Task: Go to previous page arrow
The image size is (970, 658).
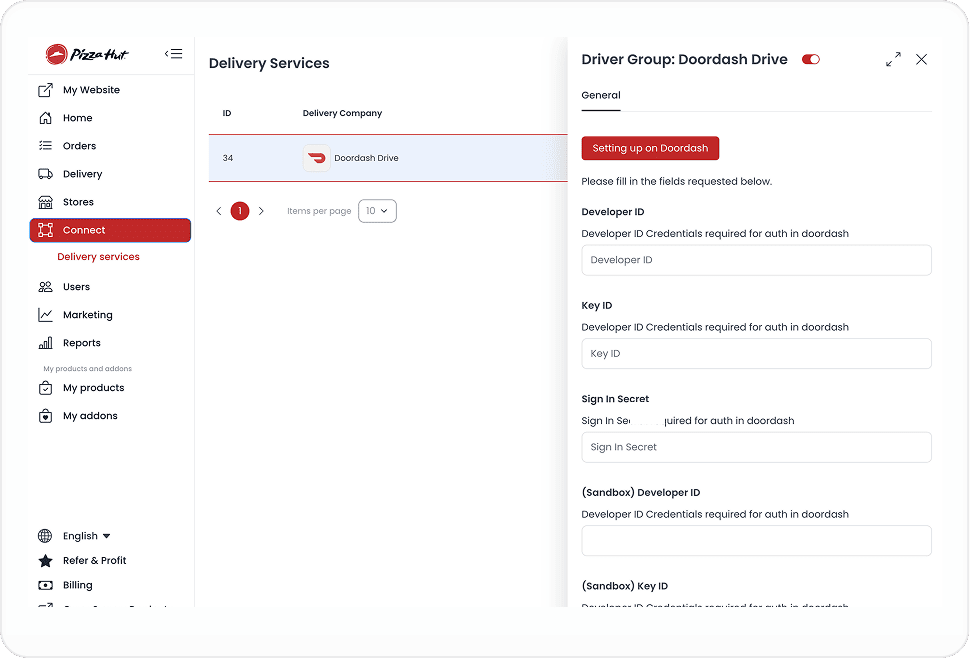Action: (x=219, y=211)
